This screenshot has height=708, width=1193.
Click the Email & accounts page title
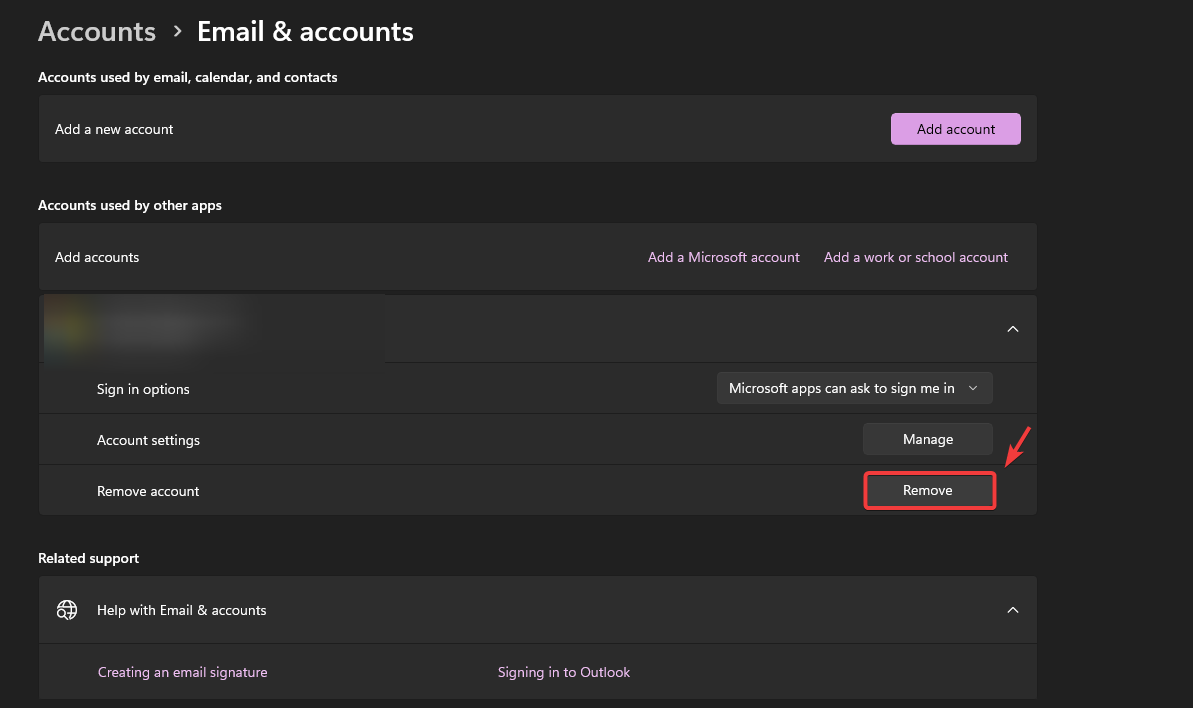pyautogui.click(x=305, y=32)
